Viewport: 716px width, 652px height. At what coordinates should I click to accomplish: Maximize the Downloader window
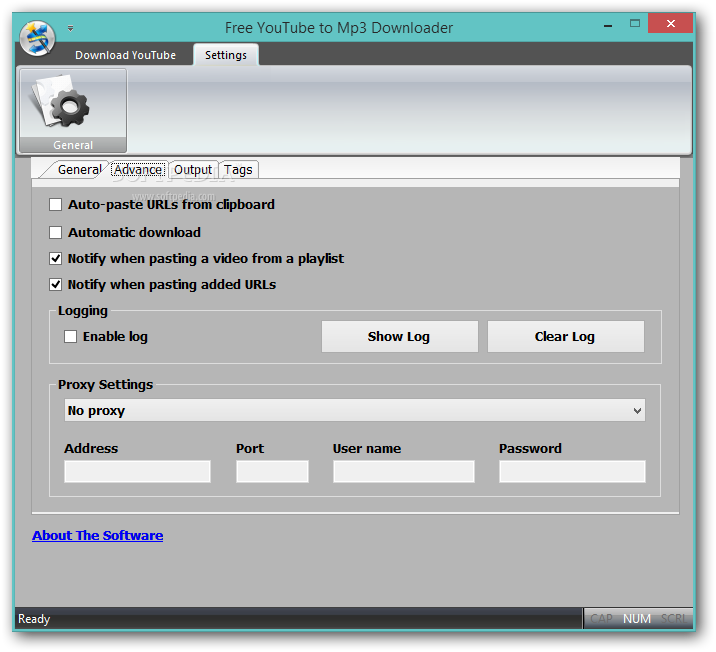click(x=635, y=24)
